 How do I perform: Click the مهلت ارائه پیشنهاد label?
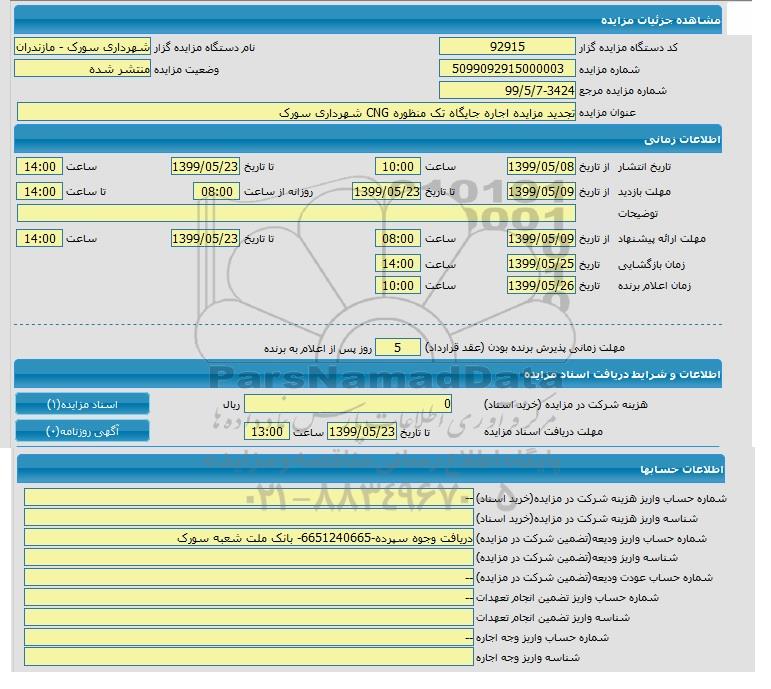pyautogui.click(x=662, y=239)
